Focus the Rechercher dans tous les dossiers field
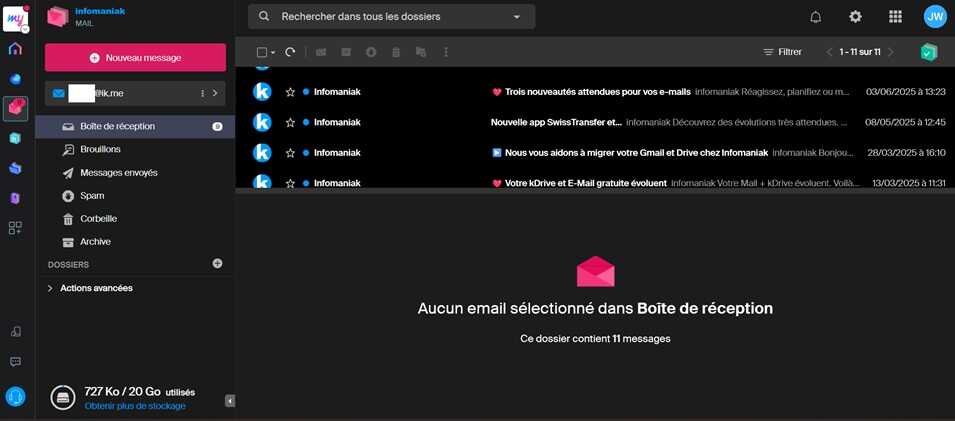 pos(390,17)
